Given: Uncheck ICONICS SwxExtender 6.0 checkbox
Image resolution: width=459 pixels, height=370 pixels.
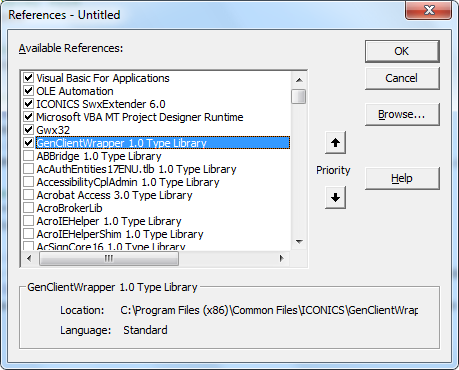Looking at the screenshot, I should click(29, 104).
